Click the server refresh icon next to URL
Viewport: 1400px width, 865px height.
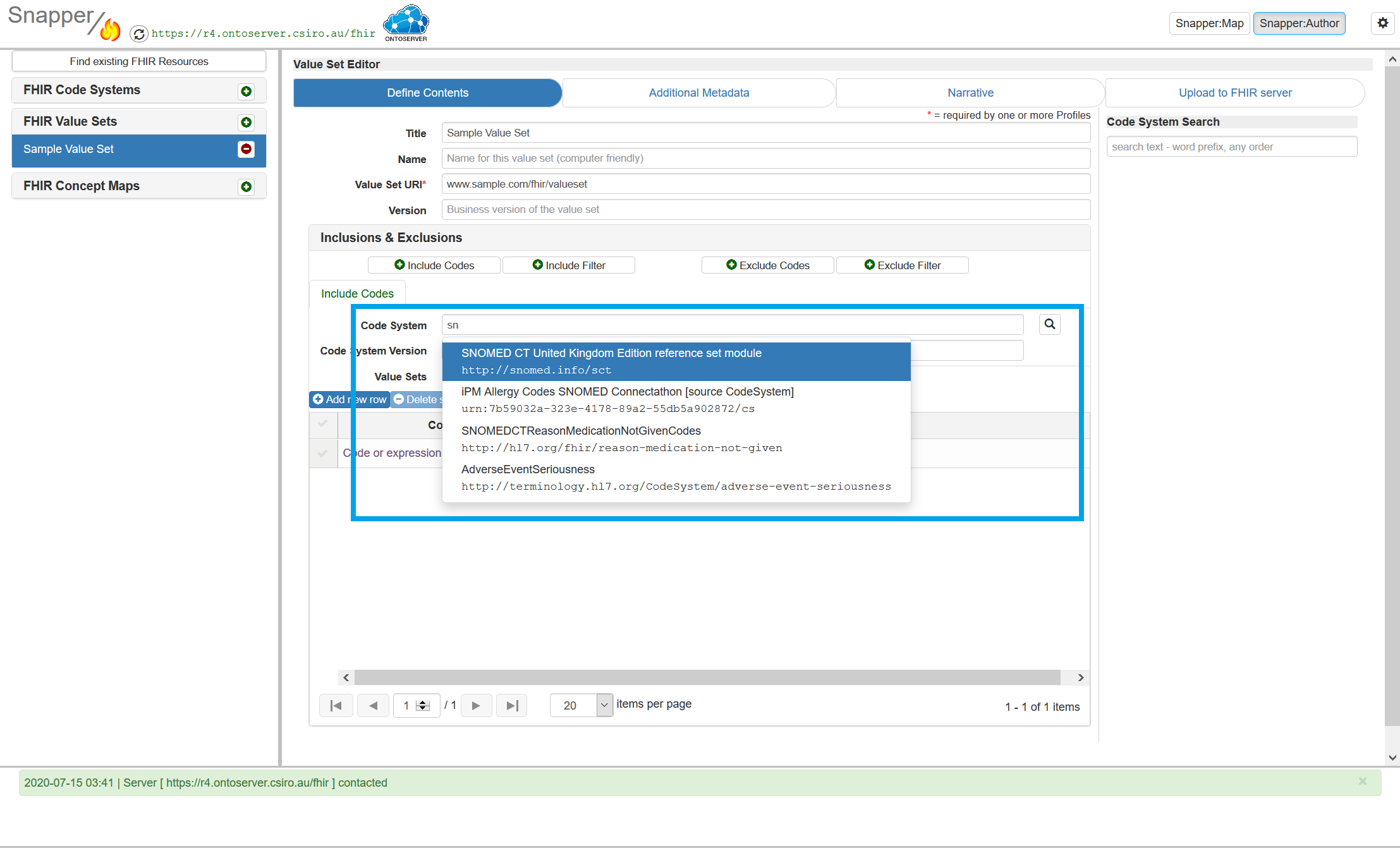(139, 33)
